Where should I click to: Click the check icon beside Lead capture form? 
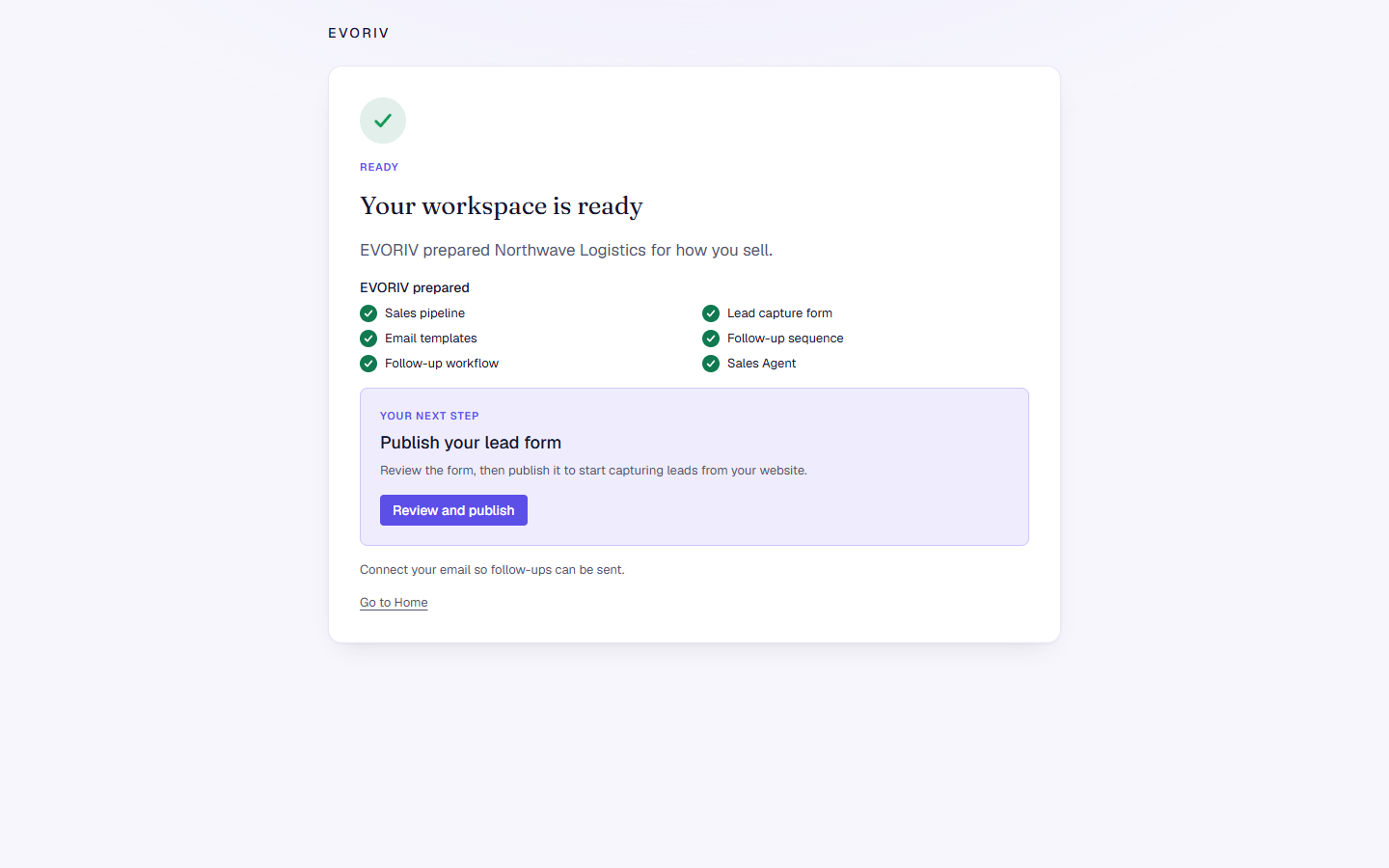pos(711,313)
